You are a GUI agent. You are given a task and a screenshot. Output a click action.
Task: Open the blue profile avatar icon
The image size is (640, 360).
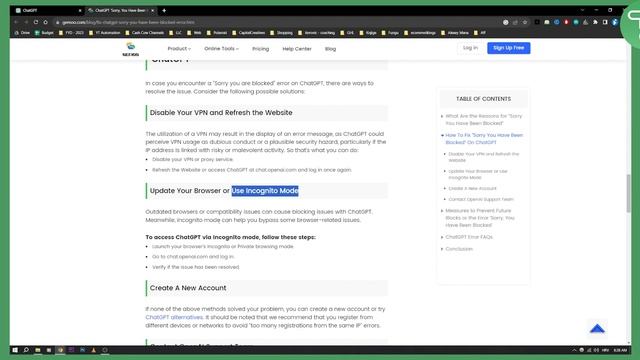click(x=615, y=22)
